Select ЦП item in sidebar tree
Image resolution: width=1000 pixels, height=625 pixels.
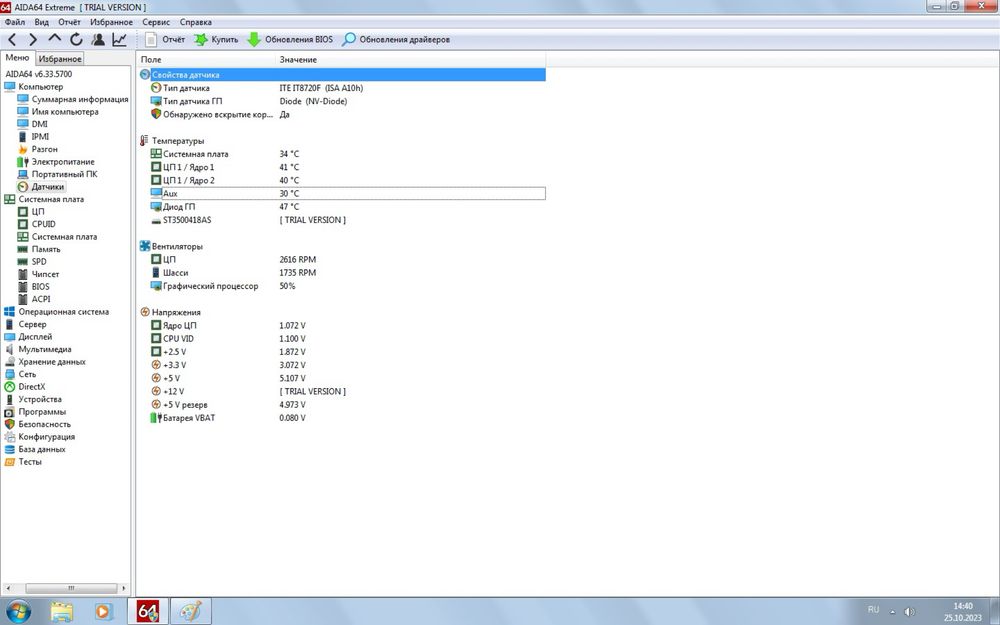pos(31,212)
